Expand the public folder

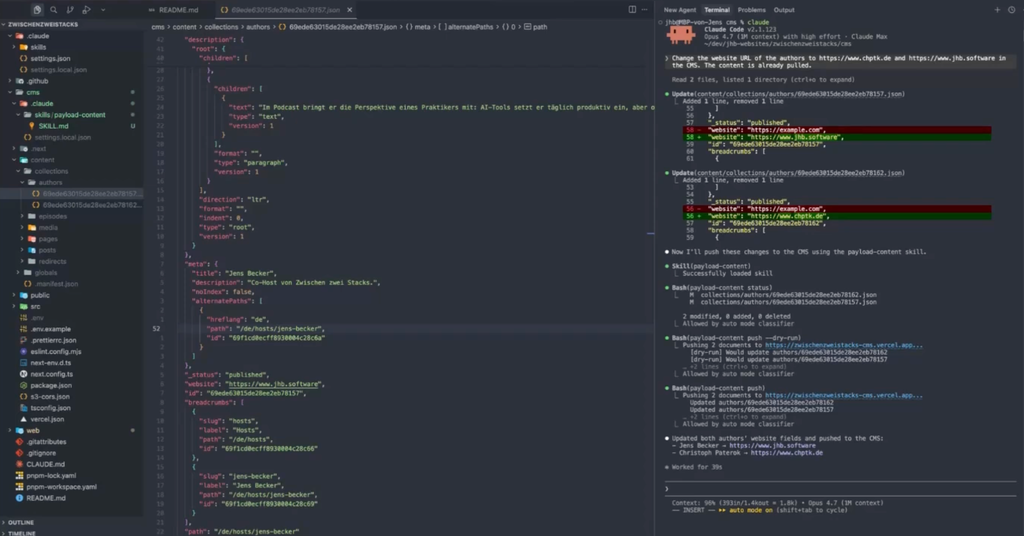pyautogui.click(x=39, y=295)
